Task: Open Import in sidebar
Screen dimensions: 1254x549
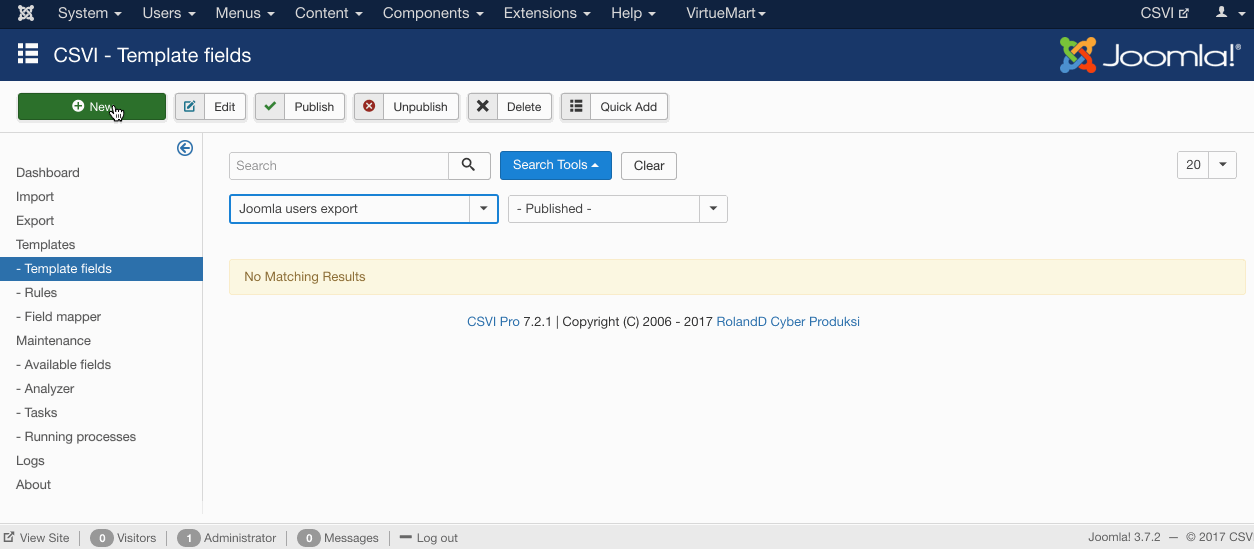Action: tap(35, 197)
